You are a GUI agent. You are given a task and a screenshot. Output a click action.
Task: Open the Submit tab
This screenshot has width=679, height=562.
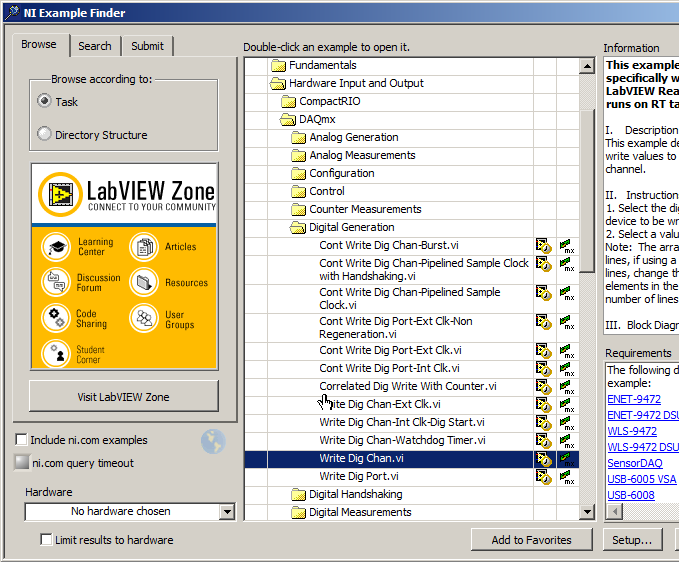tap(147, 46)
